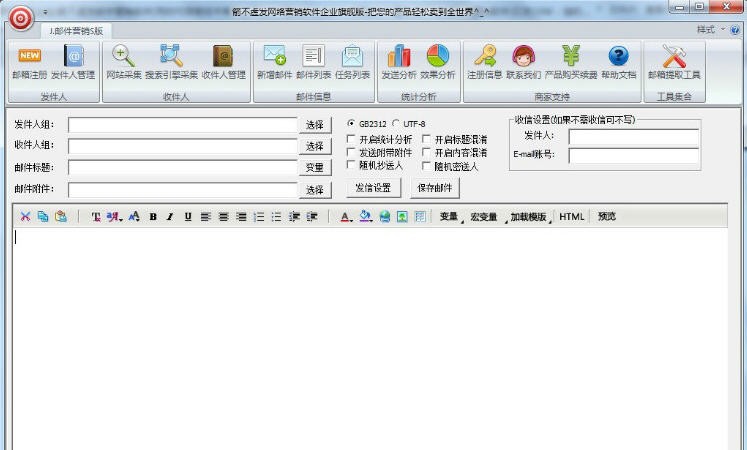
Task: Enable 发送附带附件 checkbox
Action: coord(352,152)
